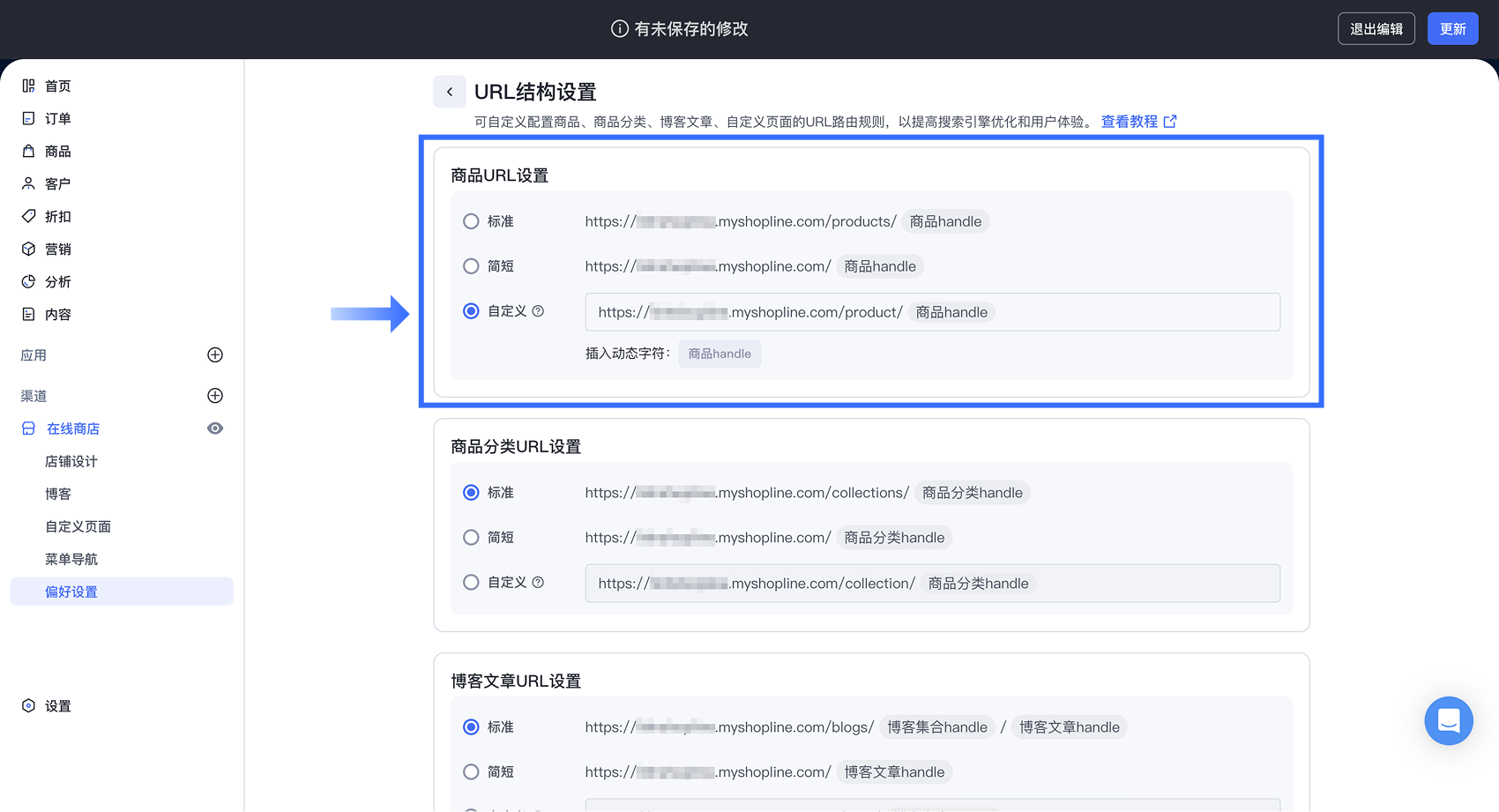This screenshot has height=812, width=1499.
Task: Open 订单 in the sidebar menu
Action: 58,119
